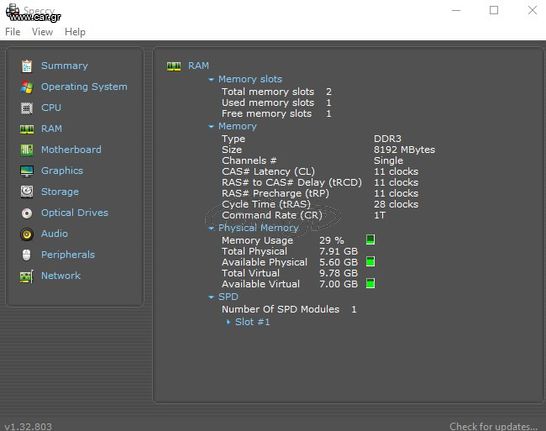The width and height of the screenshot is (546, 431).
Task: Select RAM in the sidebar
Action: (52, 129)
